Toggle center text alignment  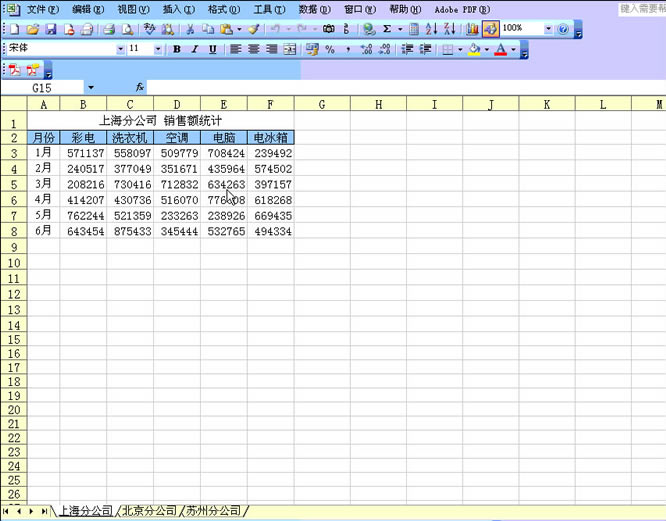(254, 49)
